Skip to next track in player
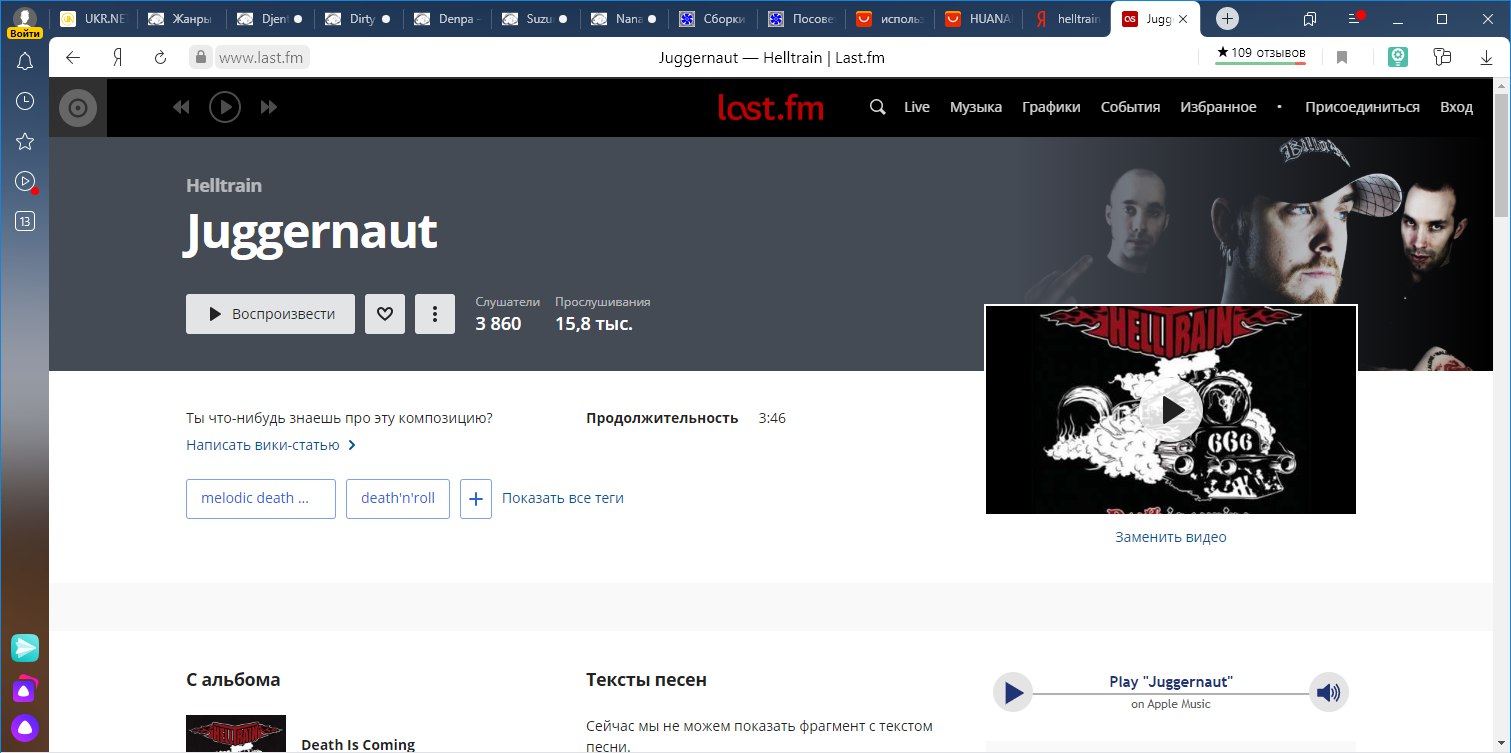 click(268, 107)
